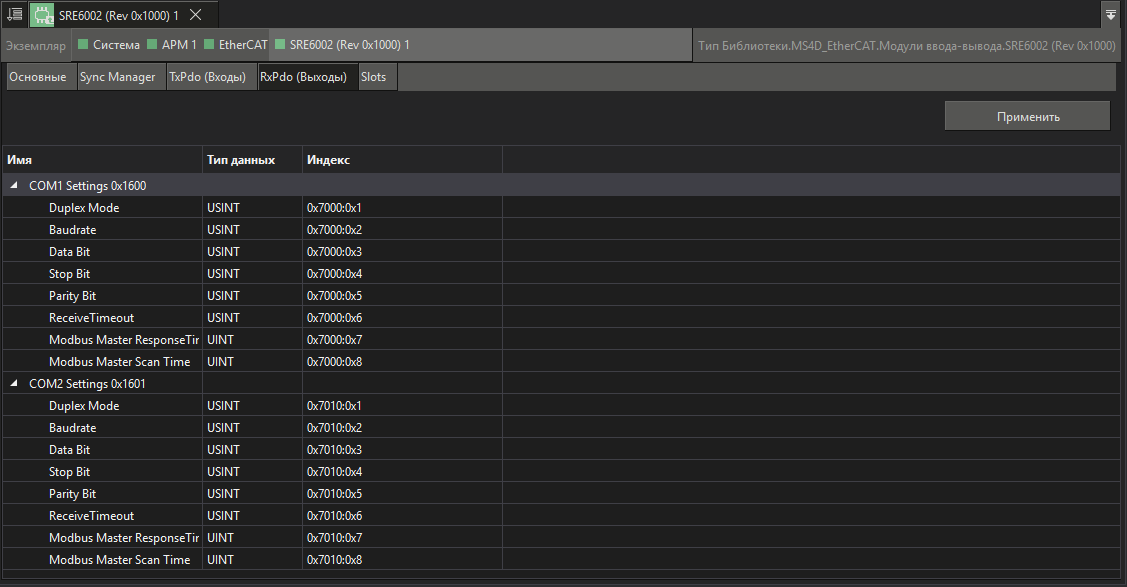Select Modbus Master Scan Time under COM2
1127x587 pixels.
pos(562,560)
